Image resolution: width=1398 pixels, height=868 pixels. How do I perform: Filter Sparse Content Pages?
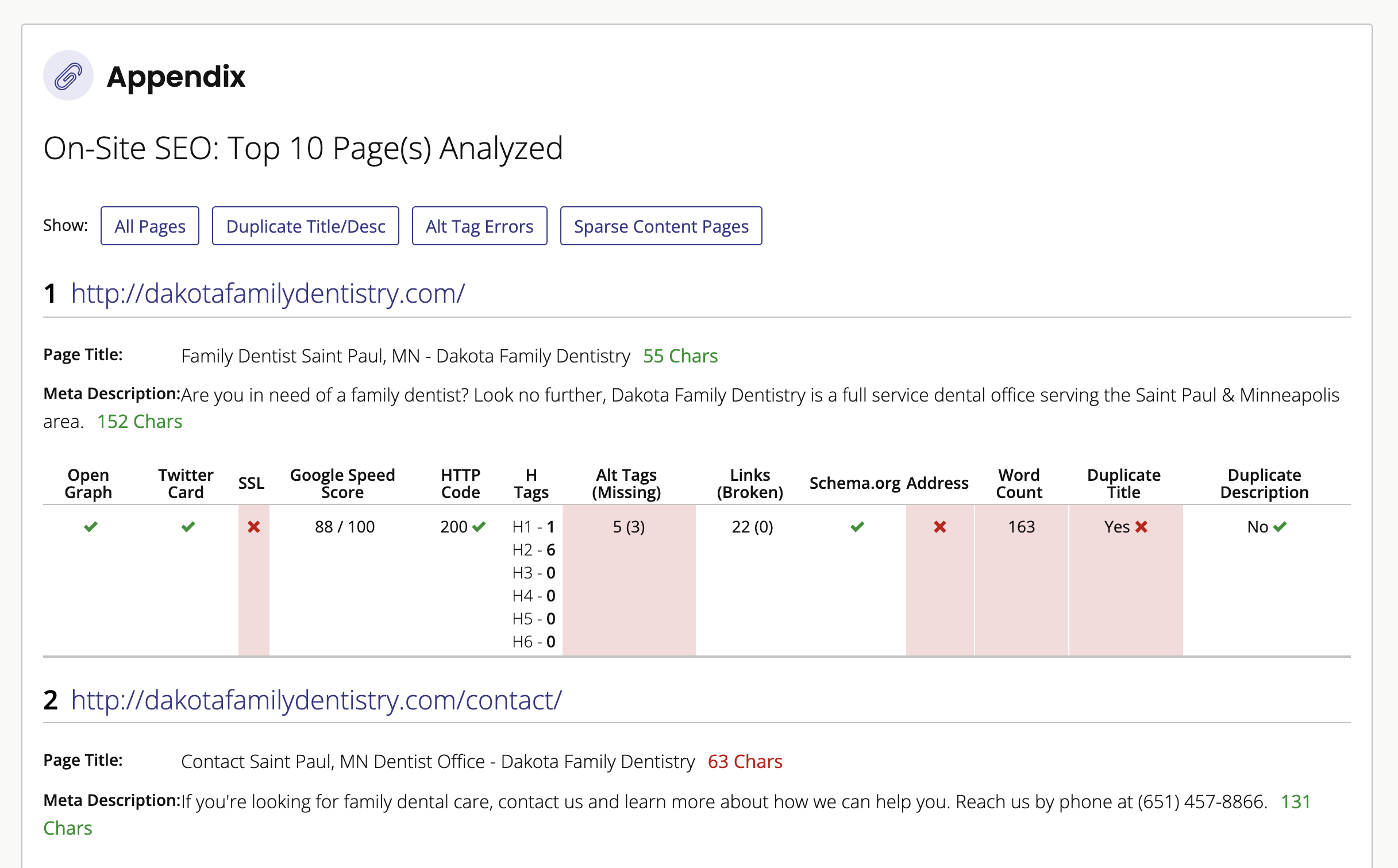tap(661, 226)
